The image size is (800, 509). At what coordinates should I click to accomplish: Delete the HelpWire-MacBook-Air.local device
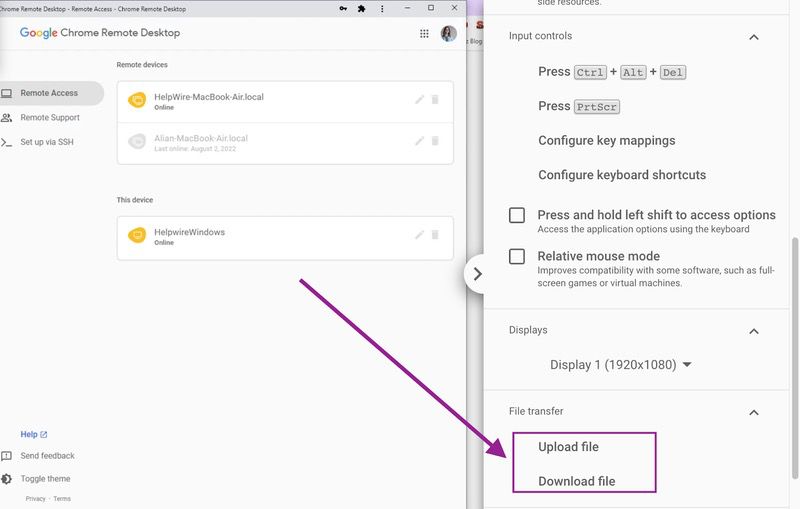[x=435, y=99]
